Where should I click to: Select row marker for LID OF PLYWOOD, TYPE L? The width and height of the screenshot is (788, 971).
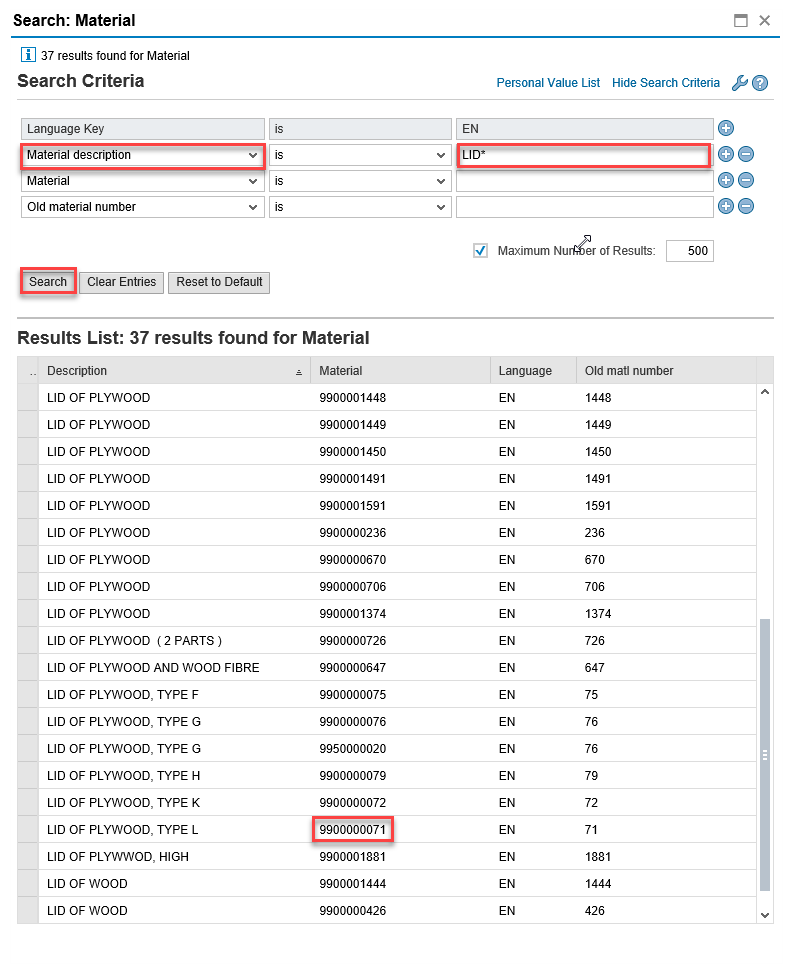tap(28, 830)
